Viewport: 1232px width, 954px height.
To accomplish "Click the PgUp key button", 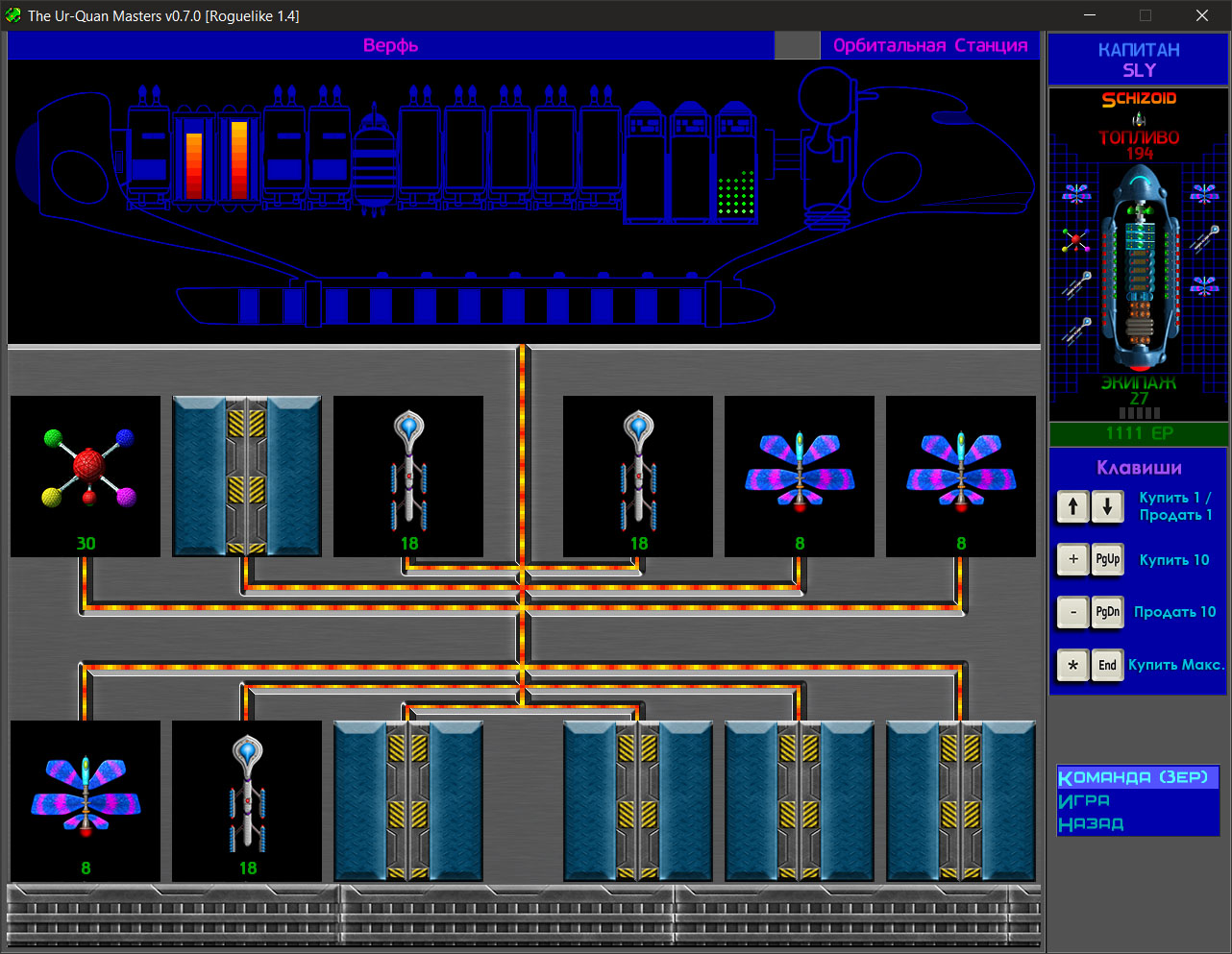I will [1107, 559].
